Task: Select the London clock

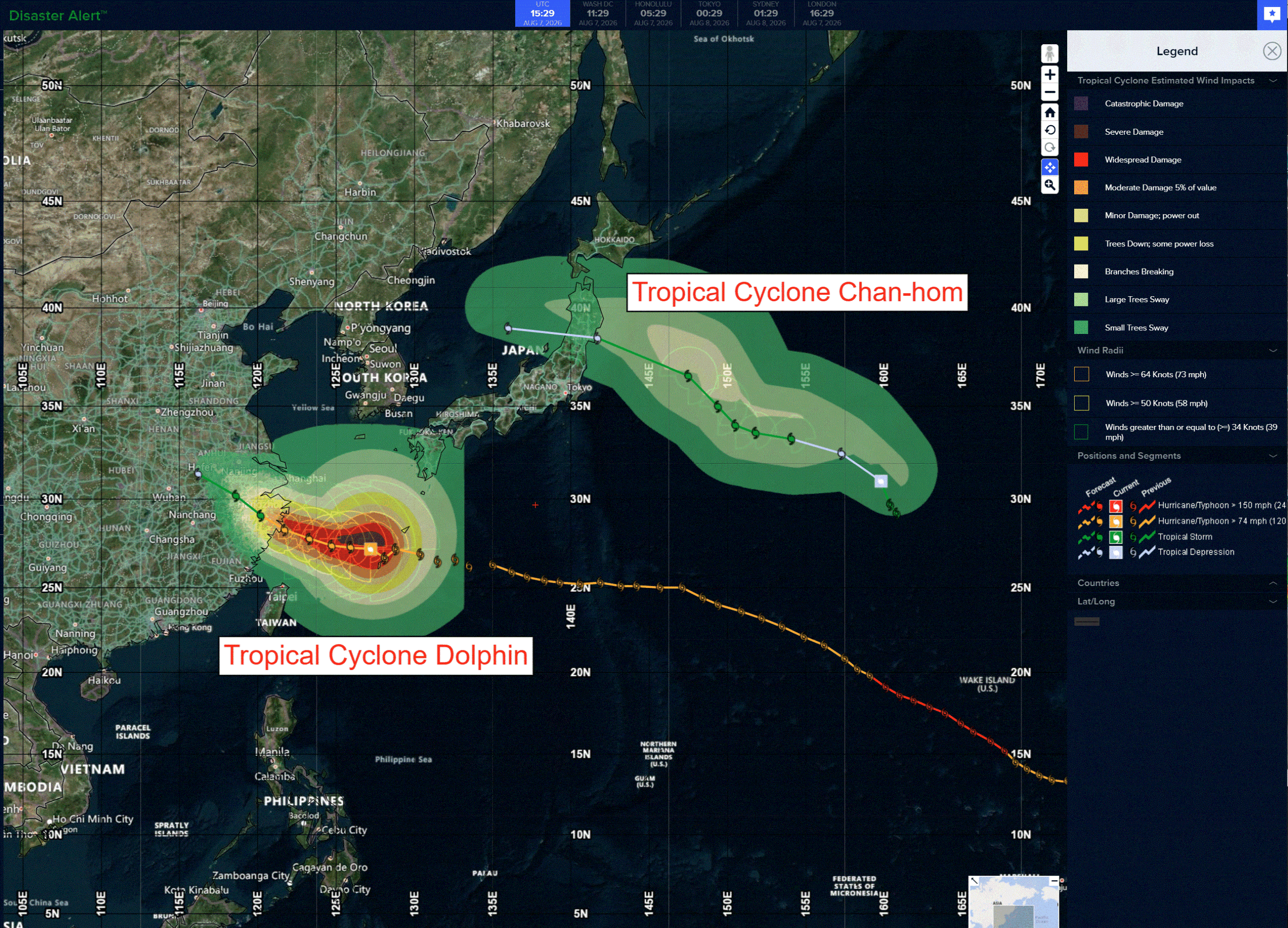Action: click(822, 14)
